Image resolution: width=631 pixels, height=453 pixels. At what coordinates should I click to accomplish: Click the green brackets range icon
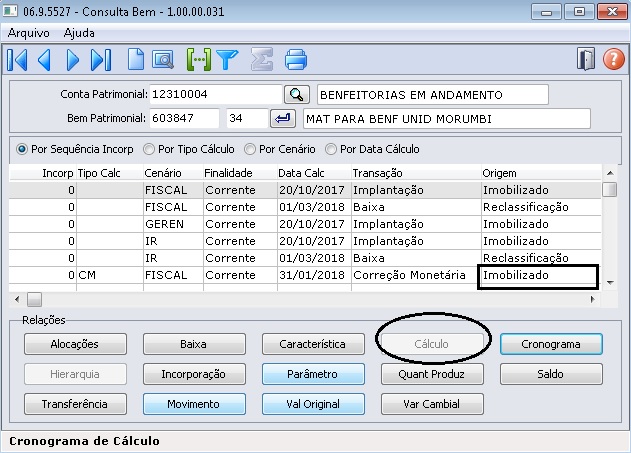pos(198,60)
